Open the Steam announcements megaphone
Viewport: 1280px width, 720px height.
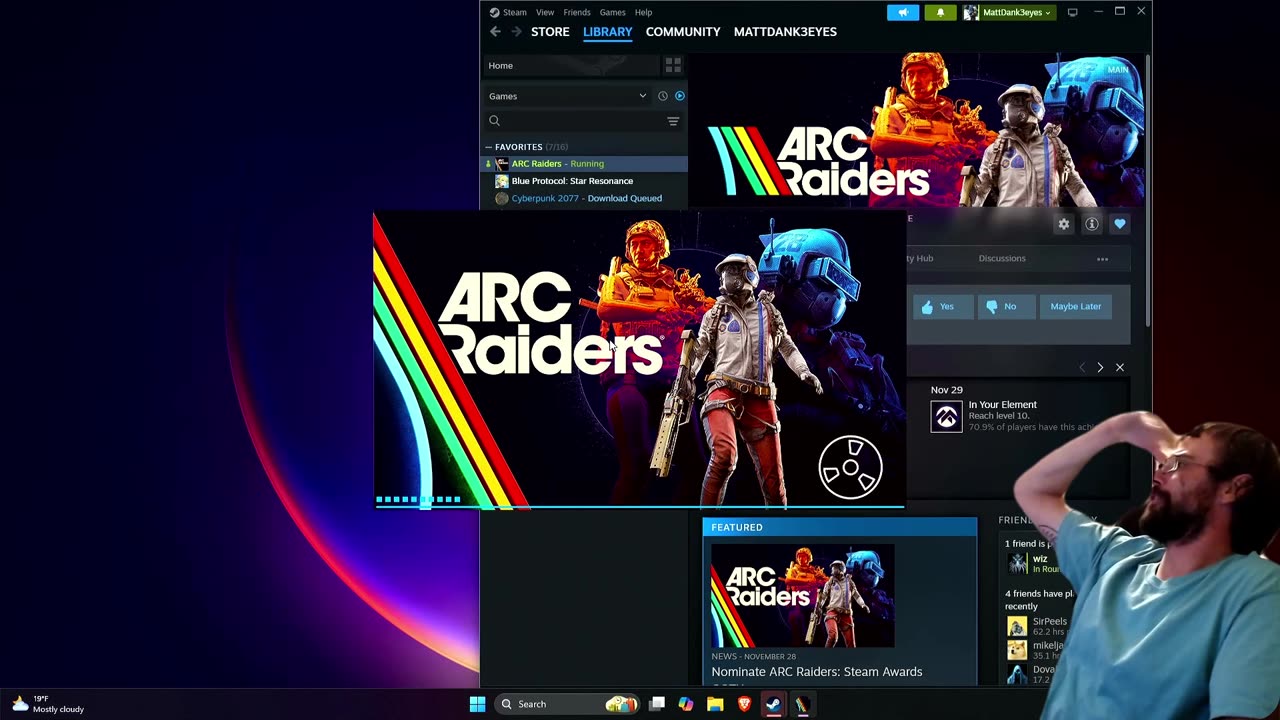click(903, 12)
